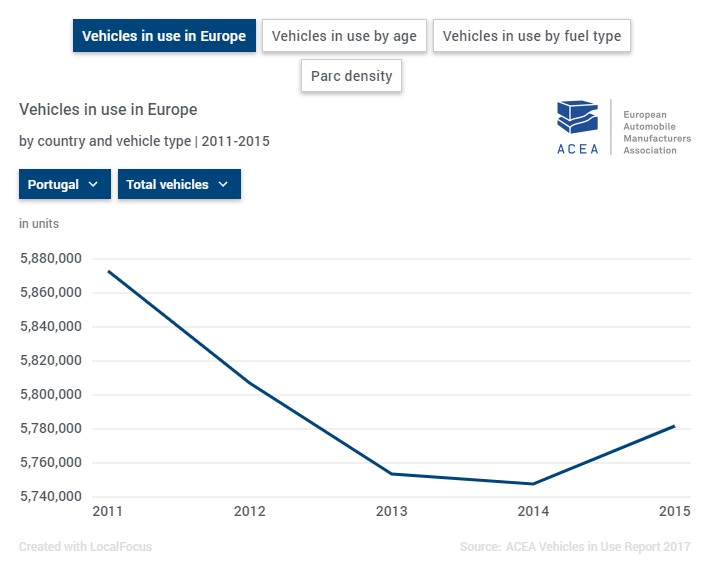The image size is (714, 584).
Task: Click the 2015 x-axis label
Action: [675, 512]
